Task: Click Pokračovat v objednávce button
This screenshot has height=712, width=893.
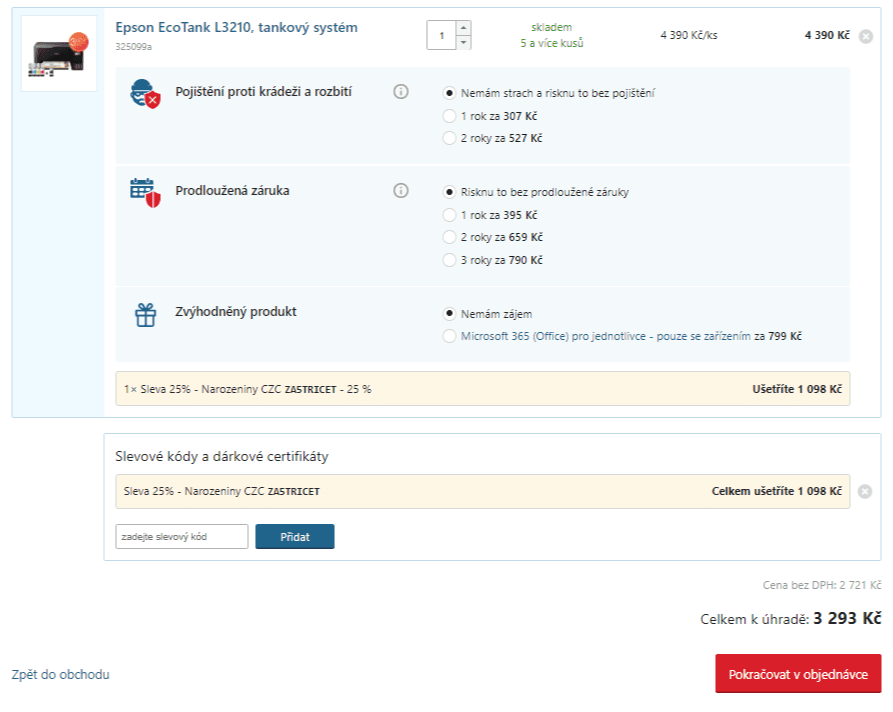Action: [798, 674]
